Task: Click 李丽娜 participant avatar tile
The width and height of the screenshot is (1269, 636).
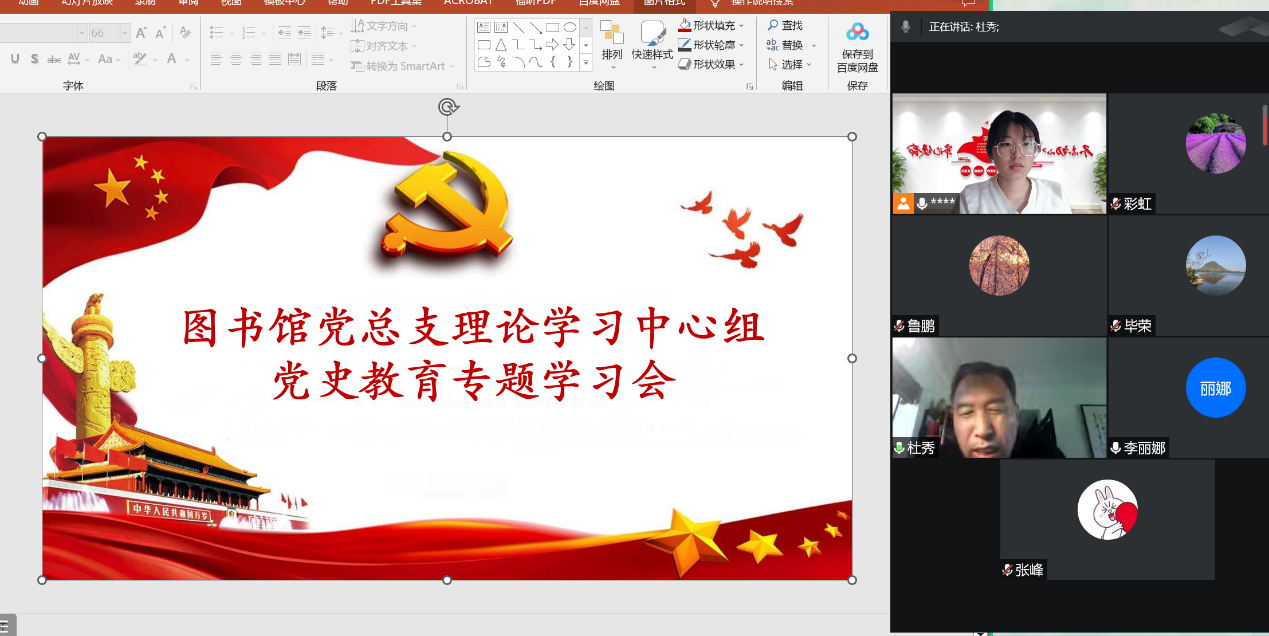Action: click(1215, 388)
